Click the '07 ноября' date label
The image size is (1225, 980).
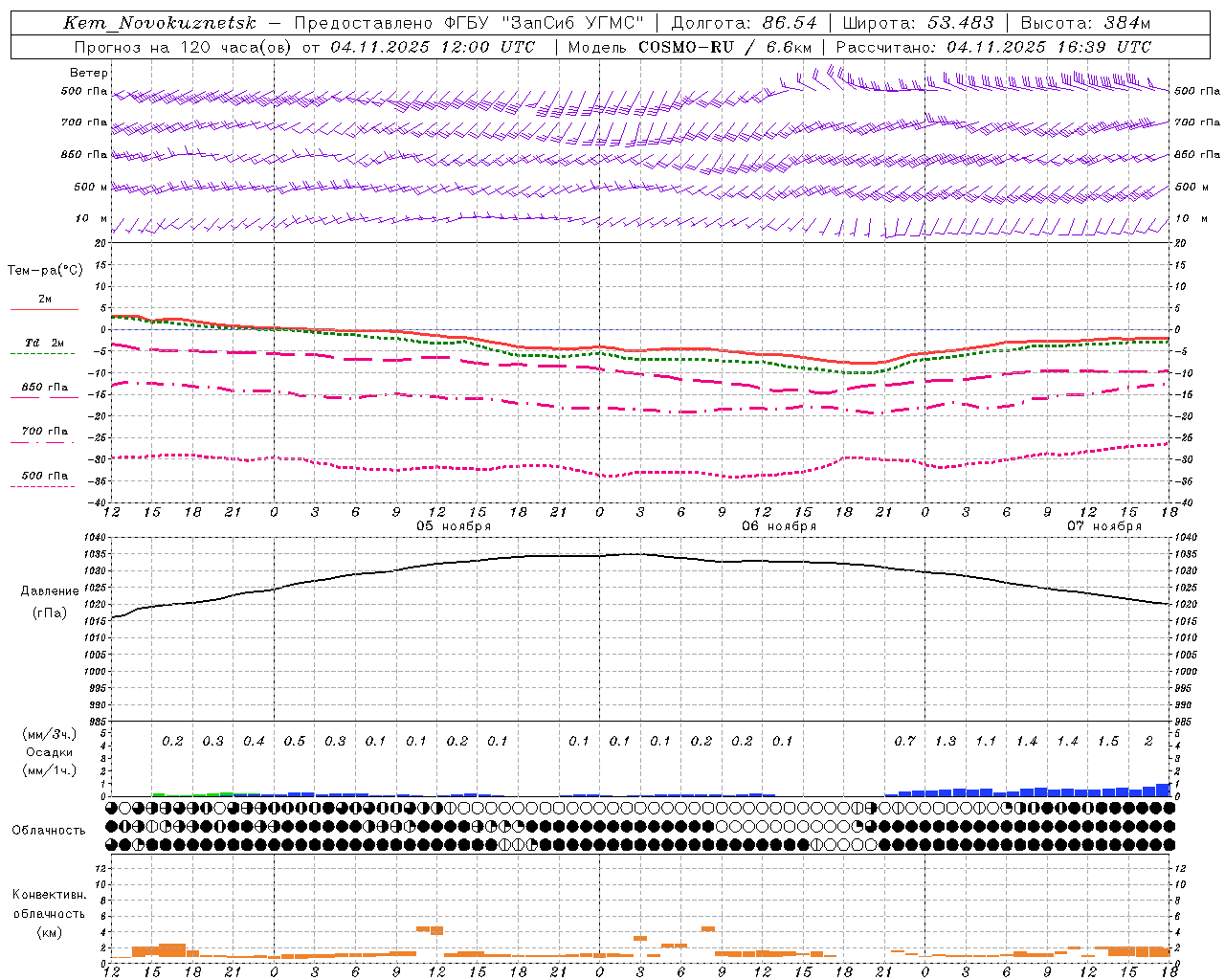pyautogui.click(x=1105, y=526)
